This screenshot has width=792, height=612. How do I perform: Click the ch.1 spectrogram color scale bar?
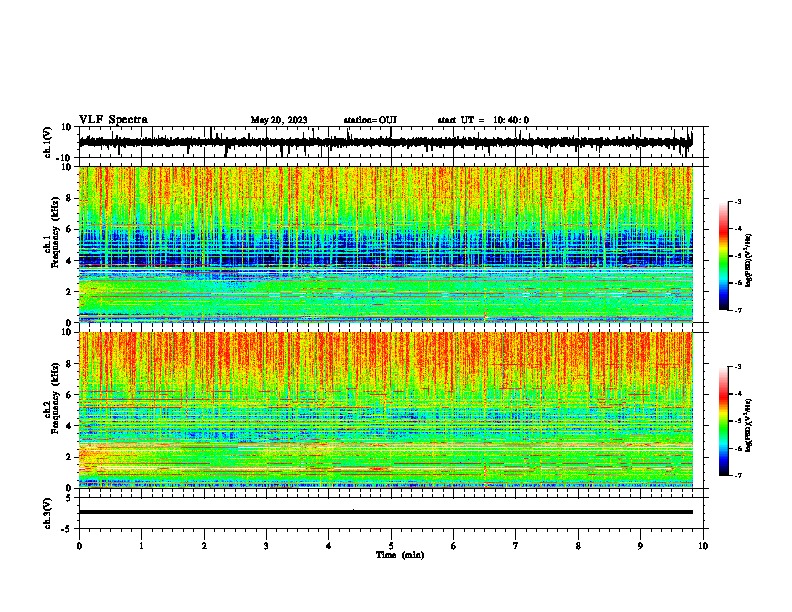(724, 256)
